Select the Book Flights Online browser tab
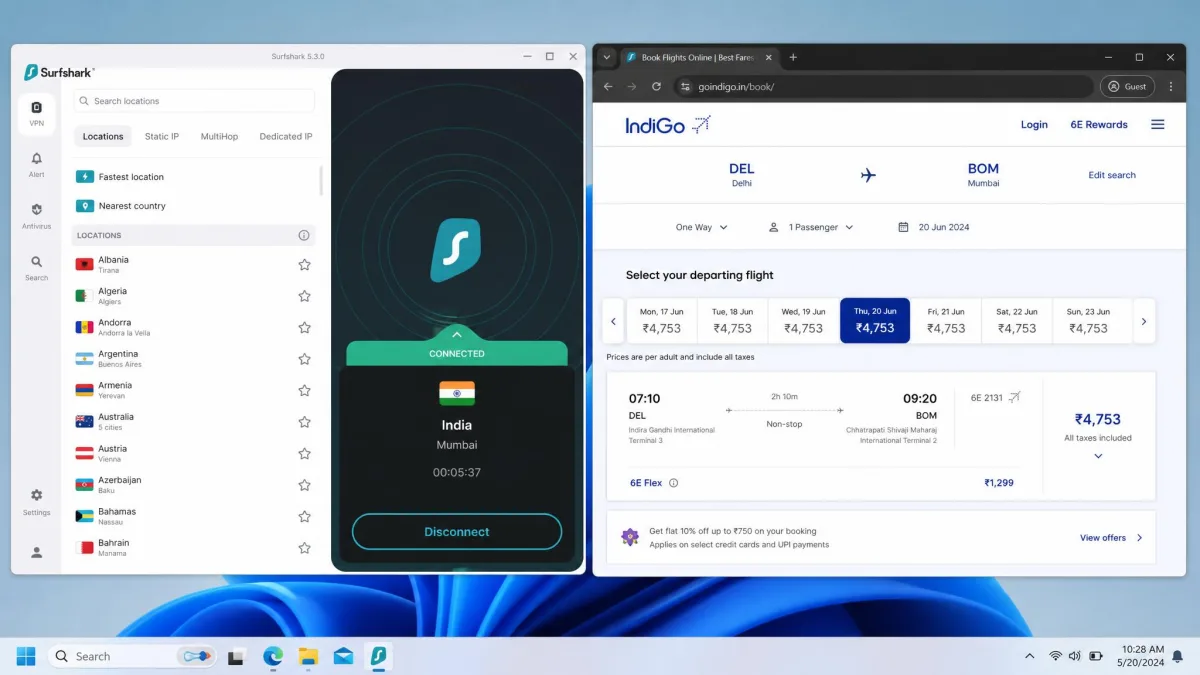The image size is (1200, 675). pyautogui.click(x=699, y=58)
